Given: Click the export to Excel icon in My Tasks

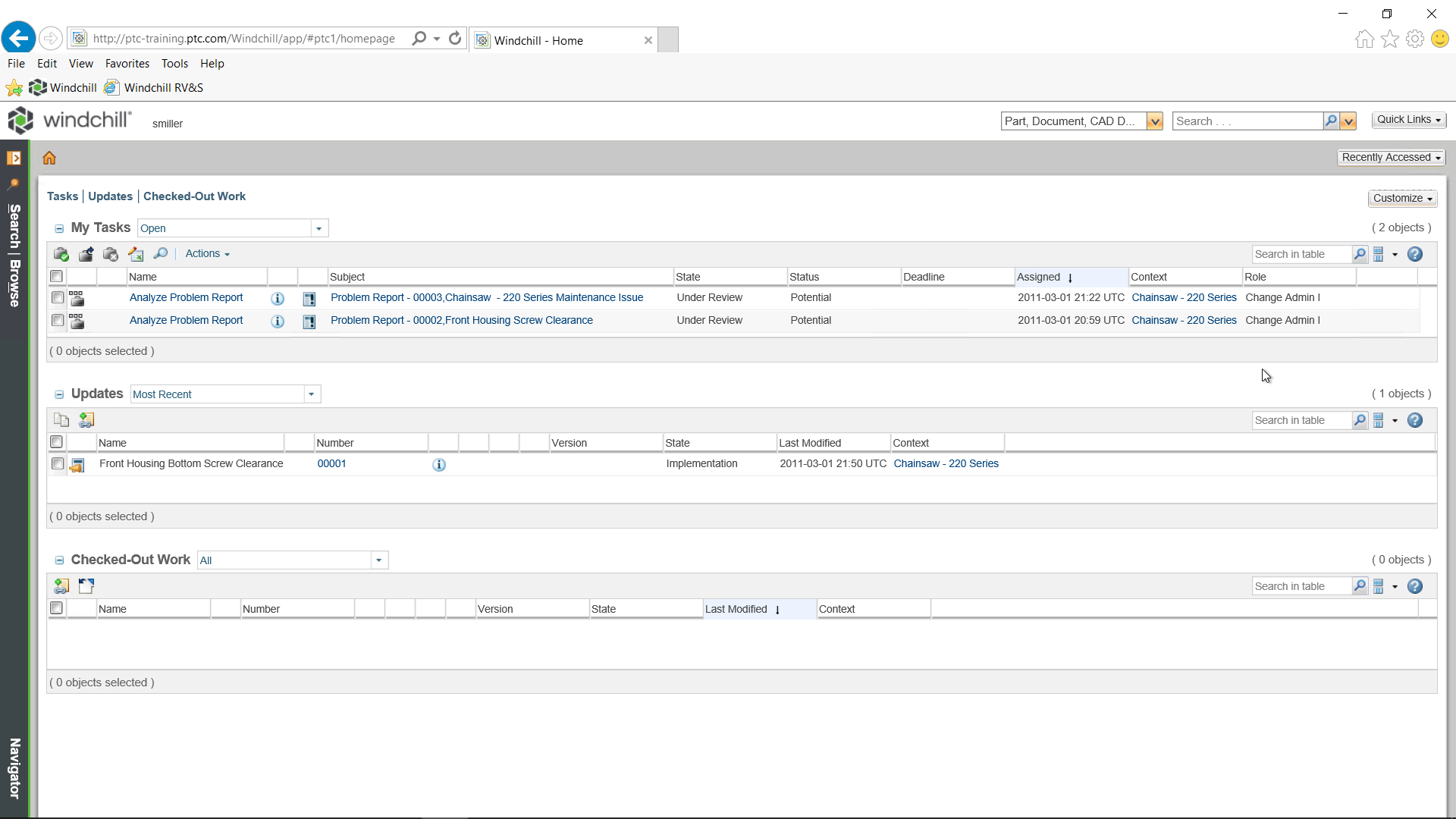Looking at the screenshot, I should coord(136,254).
